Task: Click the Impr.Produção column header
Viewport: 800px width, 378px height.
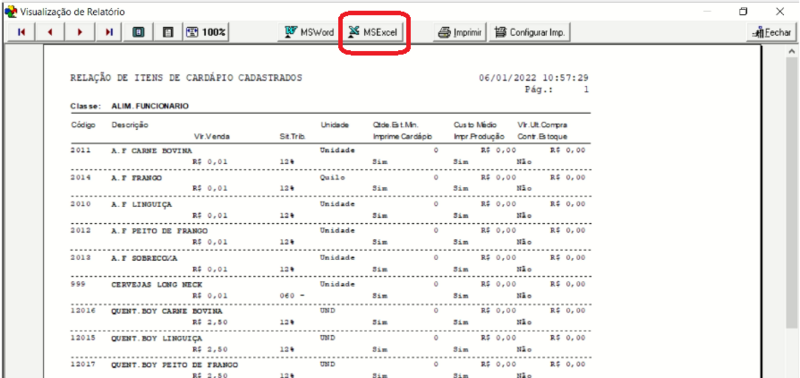Action: [x=479, y=137]
